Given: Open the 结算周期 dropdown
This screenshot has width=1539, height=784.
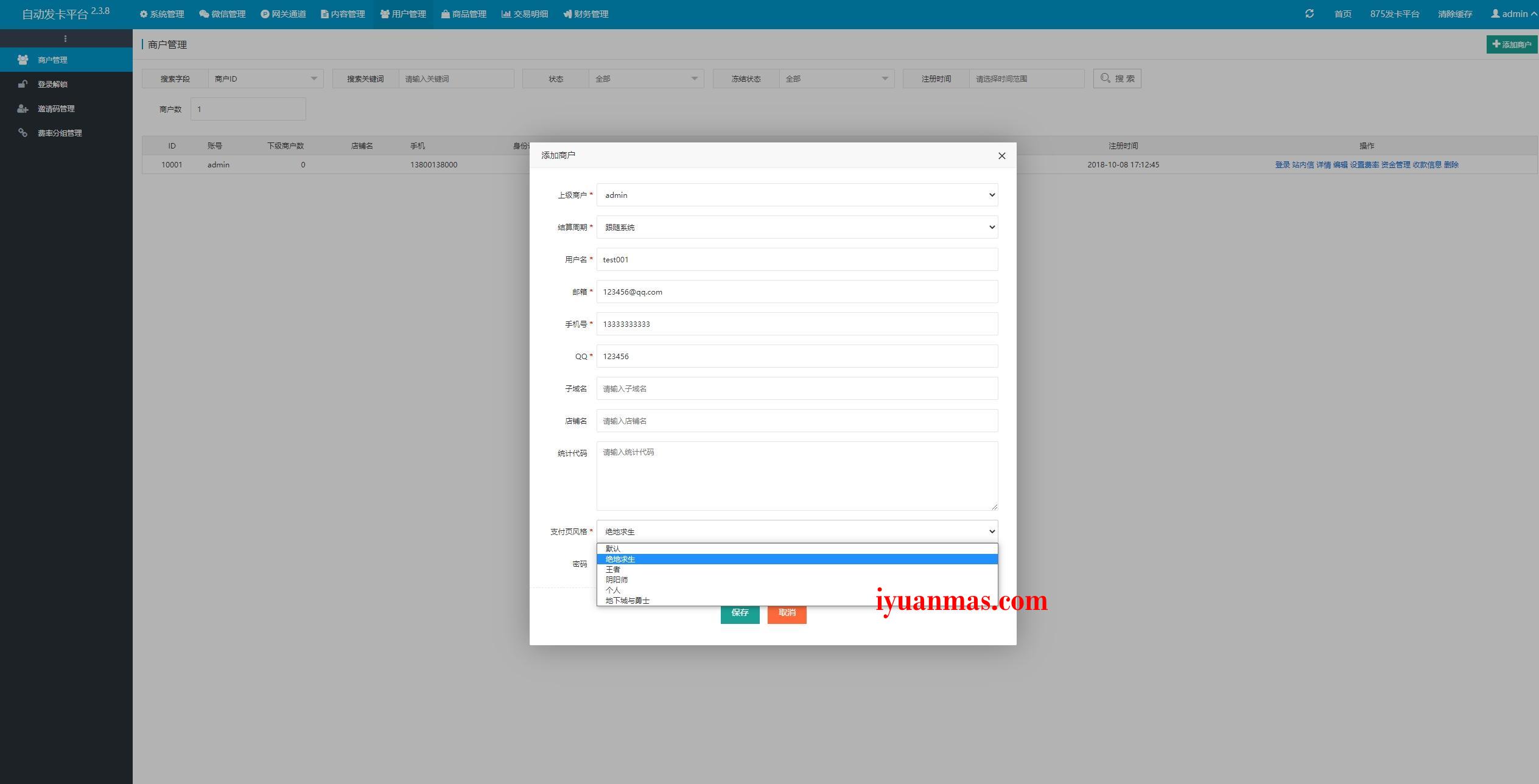Looking at the screenshot, I should tap(797, 227).
